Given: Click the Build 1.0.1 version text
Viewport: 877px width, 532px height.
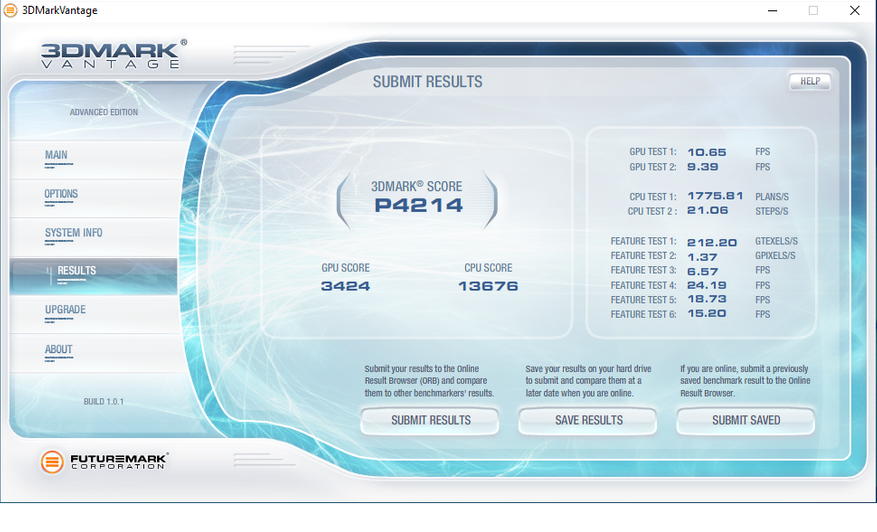Looking at the screenshot, I should tap(103, 402).
